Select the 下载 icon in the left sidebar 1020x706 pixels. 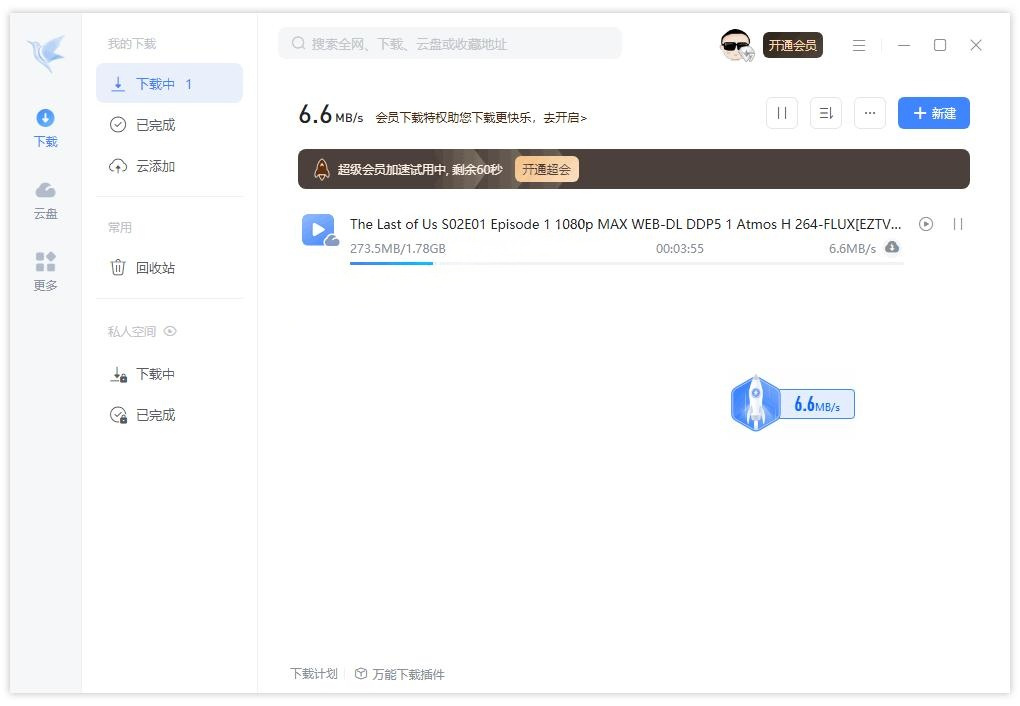(44, 128)
